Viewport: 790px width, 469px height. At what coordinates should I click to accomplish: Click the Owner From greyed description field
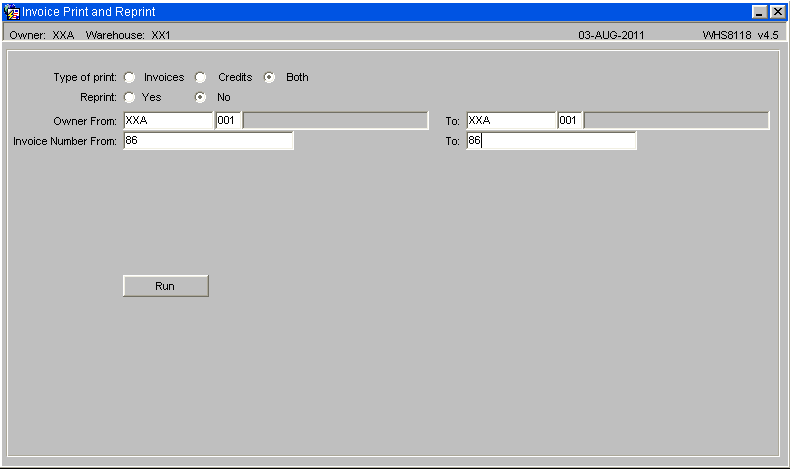(336, 120)
